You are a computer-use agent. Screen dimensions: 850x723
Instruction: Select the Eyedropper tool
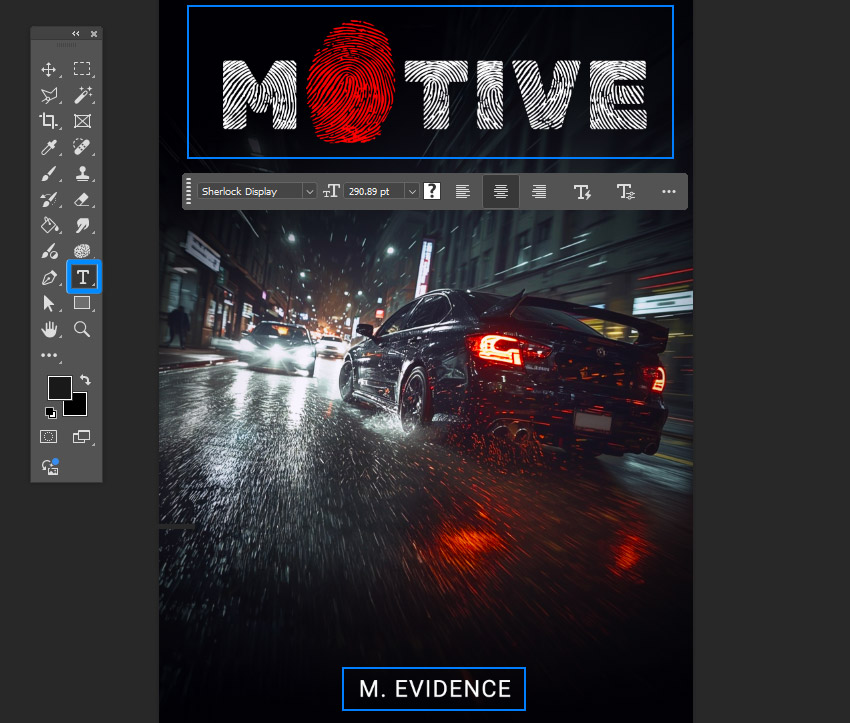49,147
